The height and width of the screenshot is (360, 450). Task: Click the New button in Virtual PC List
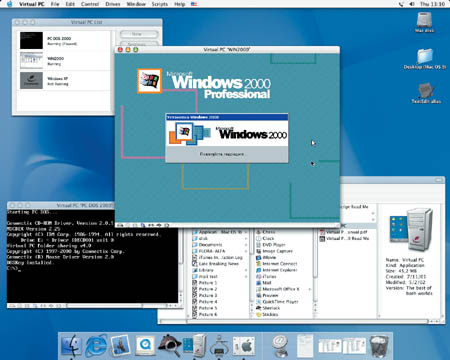point(139,34)
